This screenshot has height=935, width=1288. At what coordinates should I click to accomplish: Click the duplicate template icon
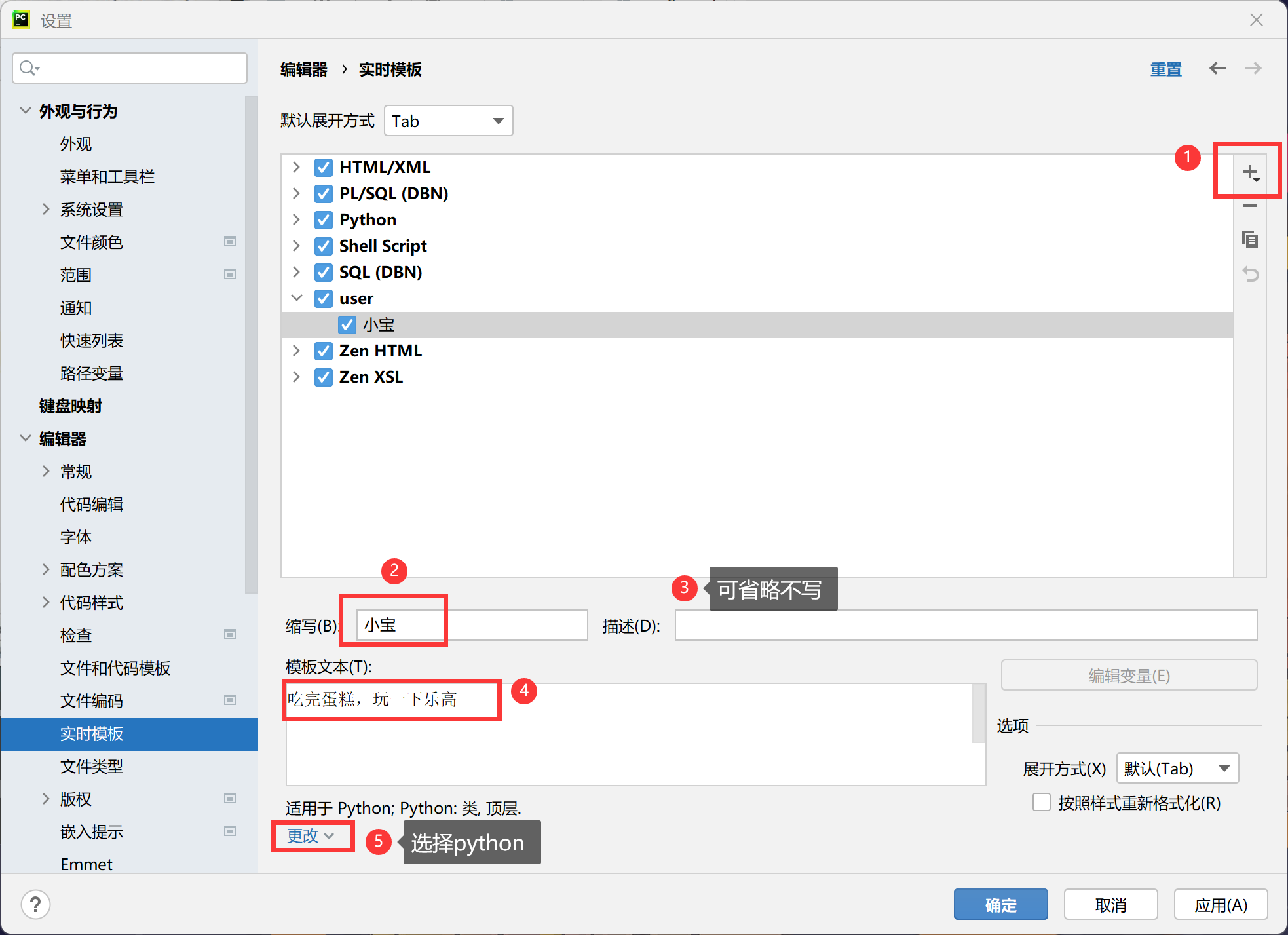[x=1250, y=240]
